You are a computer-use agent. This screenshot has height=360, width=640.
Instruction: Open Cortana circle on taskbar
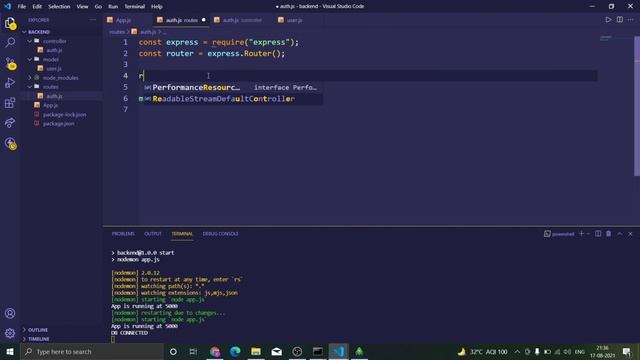pyautogui.click(x=173, y=351)
